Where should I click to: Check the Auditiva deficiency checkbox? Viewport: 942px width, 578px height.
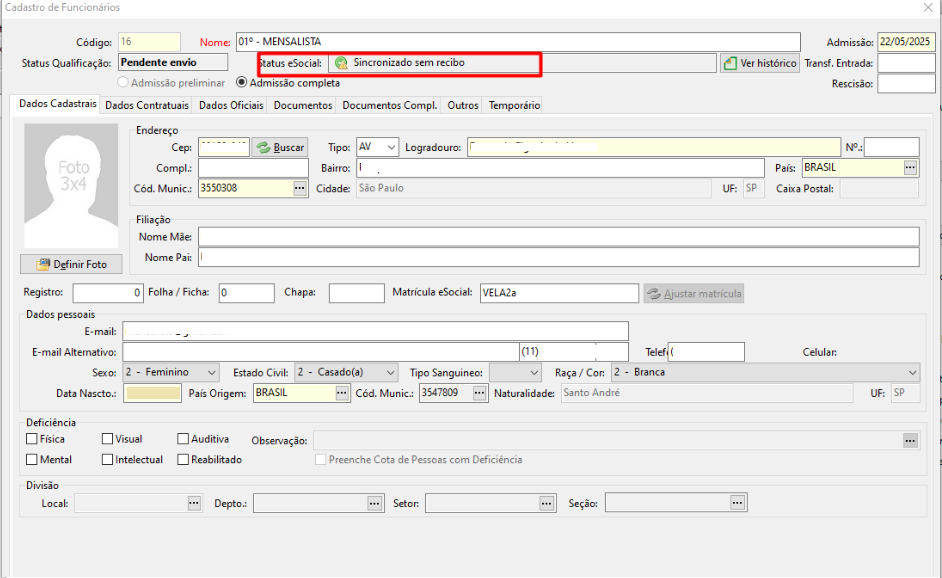point(183,439)
